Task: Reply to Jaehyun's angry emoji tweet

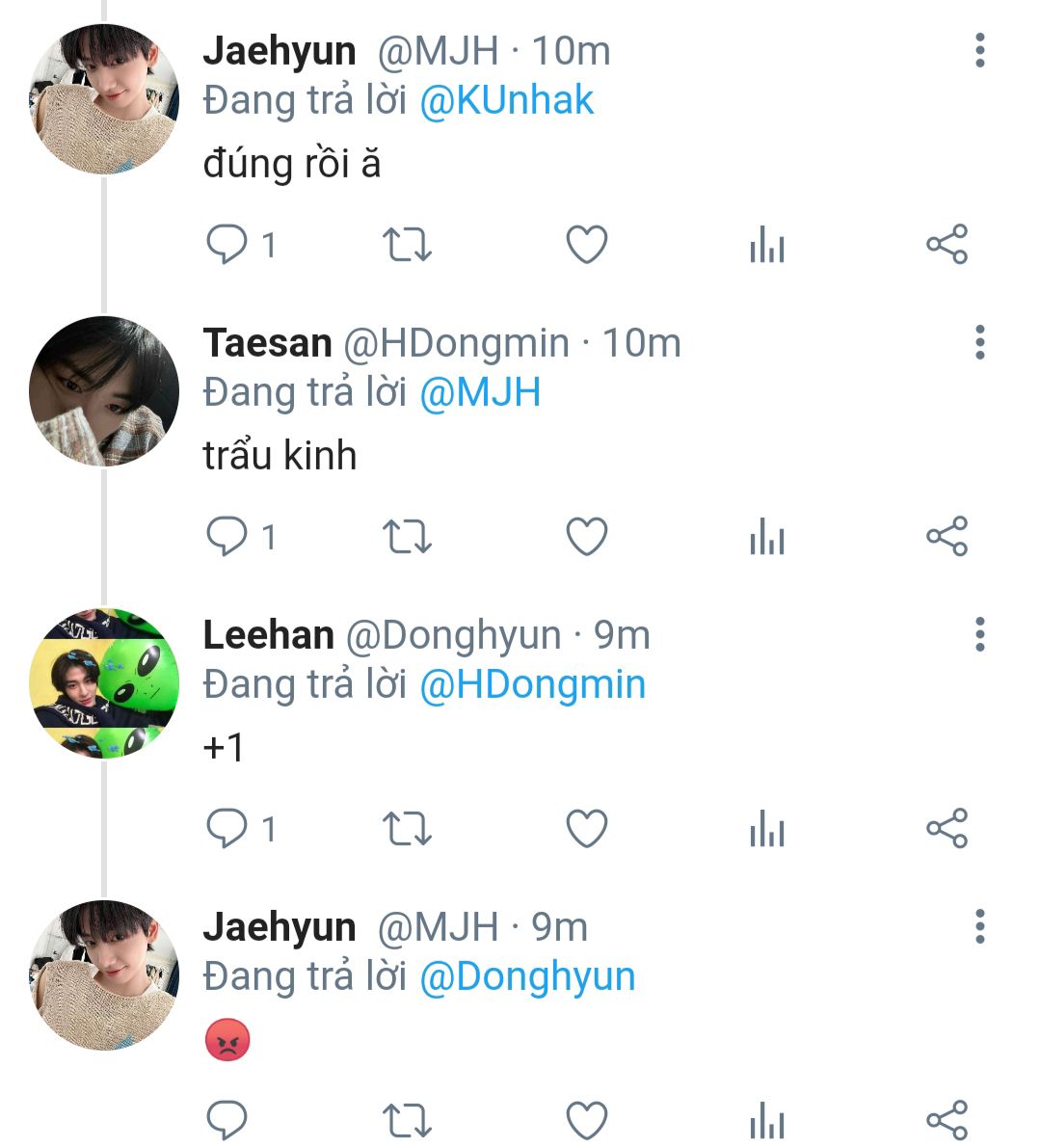Action: pos(227,1120)
